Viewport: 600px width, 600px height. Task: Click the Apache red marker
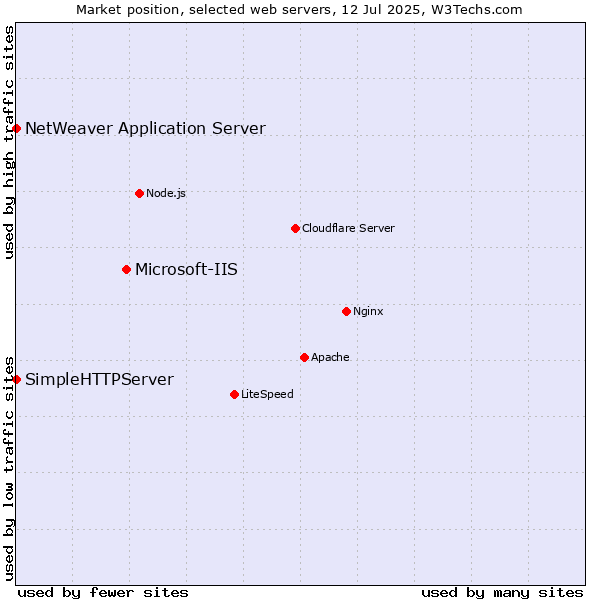305,357
